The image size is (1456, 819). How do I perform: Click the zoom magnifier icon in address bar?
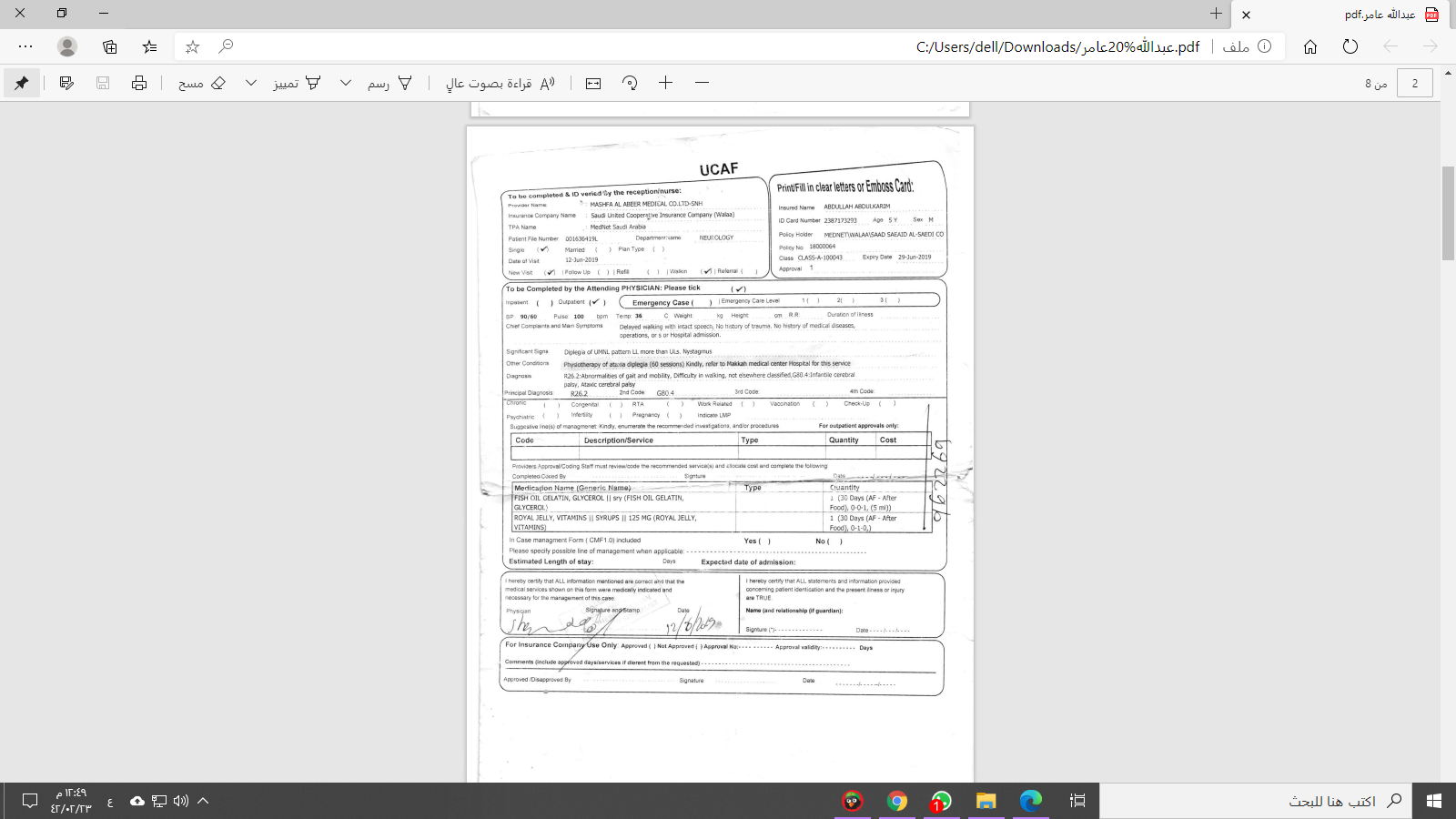pyautogui.click(x=227, y=46)
